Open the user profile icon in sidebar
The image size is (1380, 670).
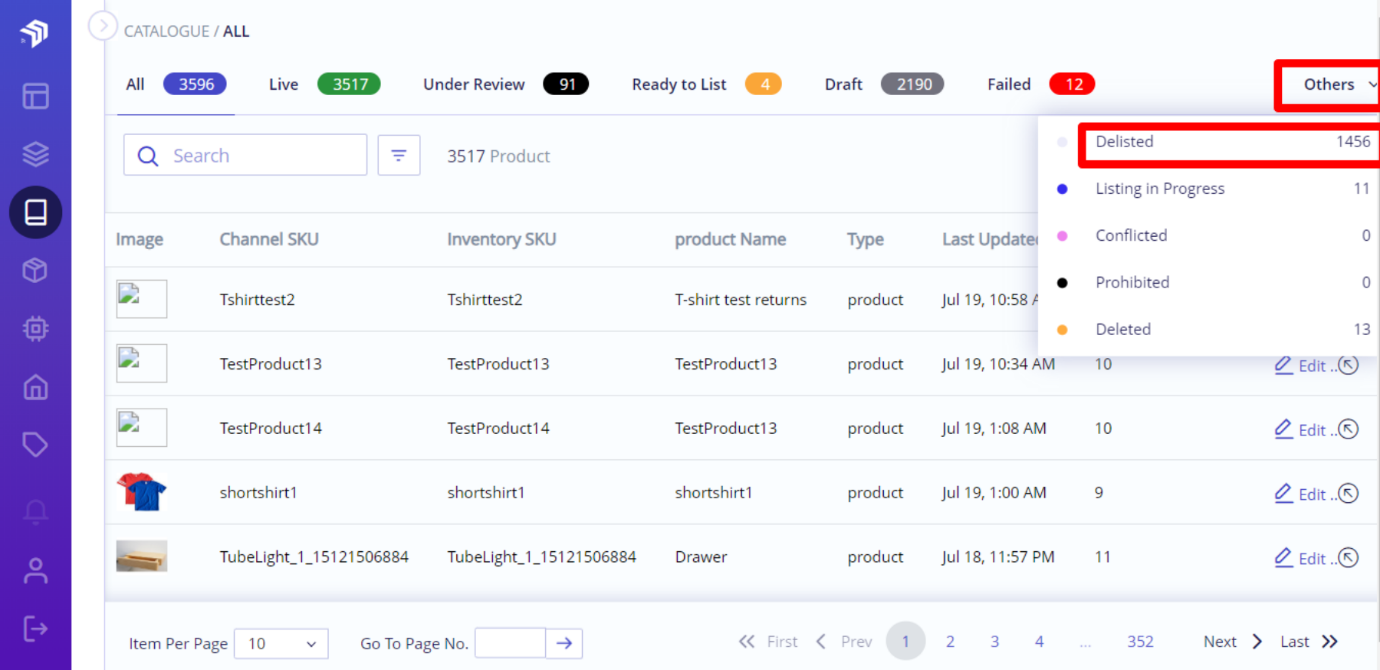tap(36, 570)
